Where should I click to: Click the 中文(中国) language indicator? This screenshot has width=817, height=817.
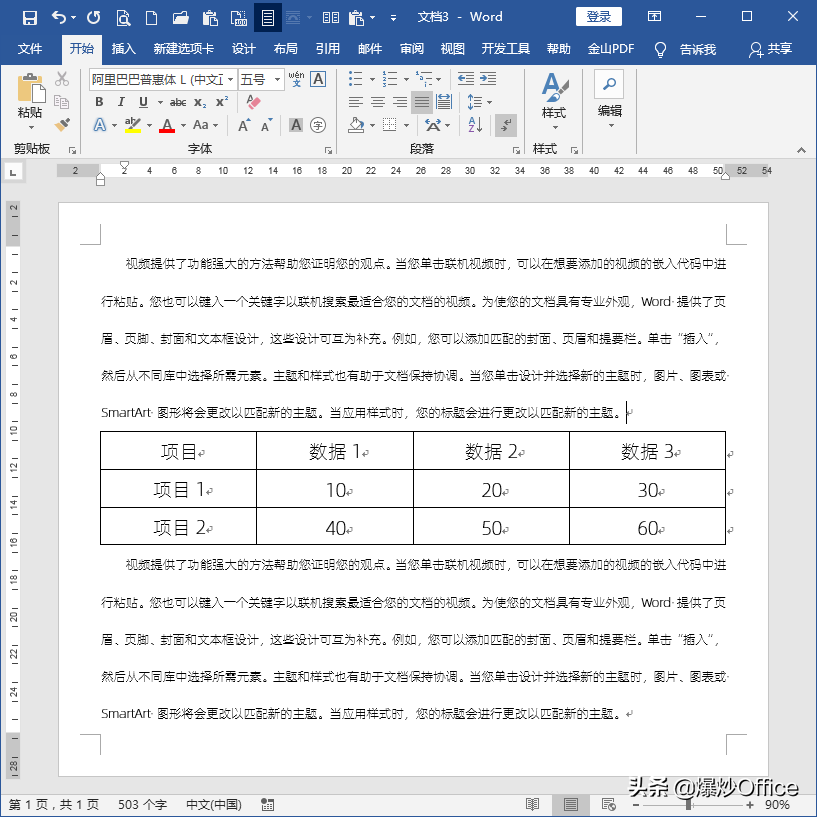[x=214, y=804]
